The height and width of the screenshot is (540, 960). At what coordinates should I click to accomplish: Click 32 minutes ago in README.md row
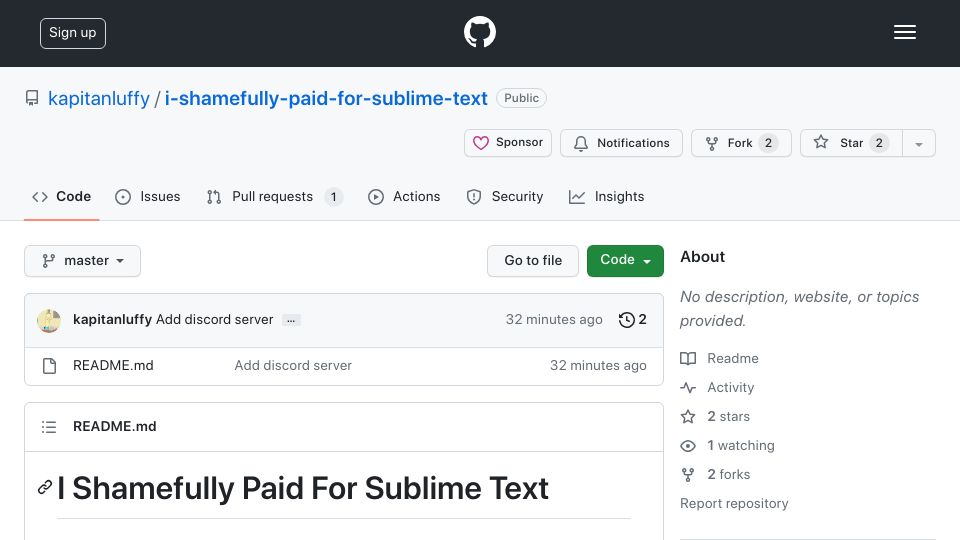click(598, 366)
